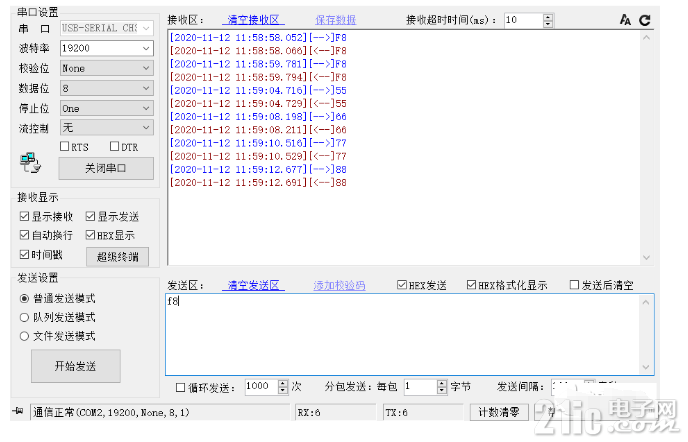Click the pin icon in status bar

click(18, 411)
